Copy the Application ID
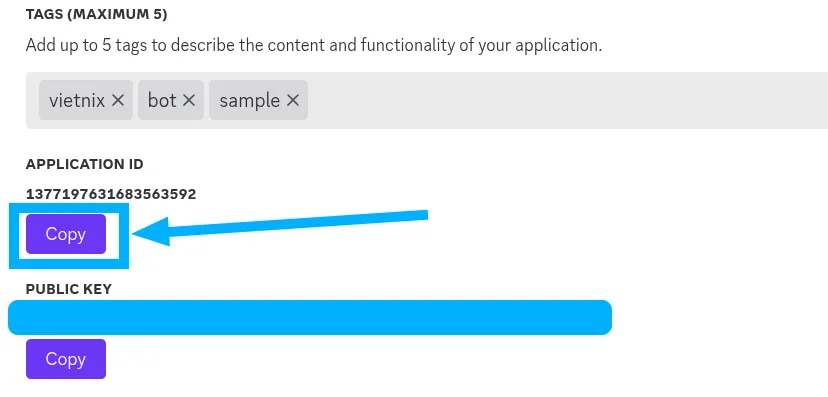This screenshot has height=397, width=828. pyautogui.click(x=66, y=234)
